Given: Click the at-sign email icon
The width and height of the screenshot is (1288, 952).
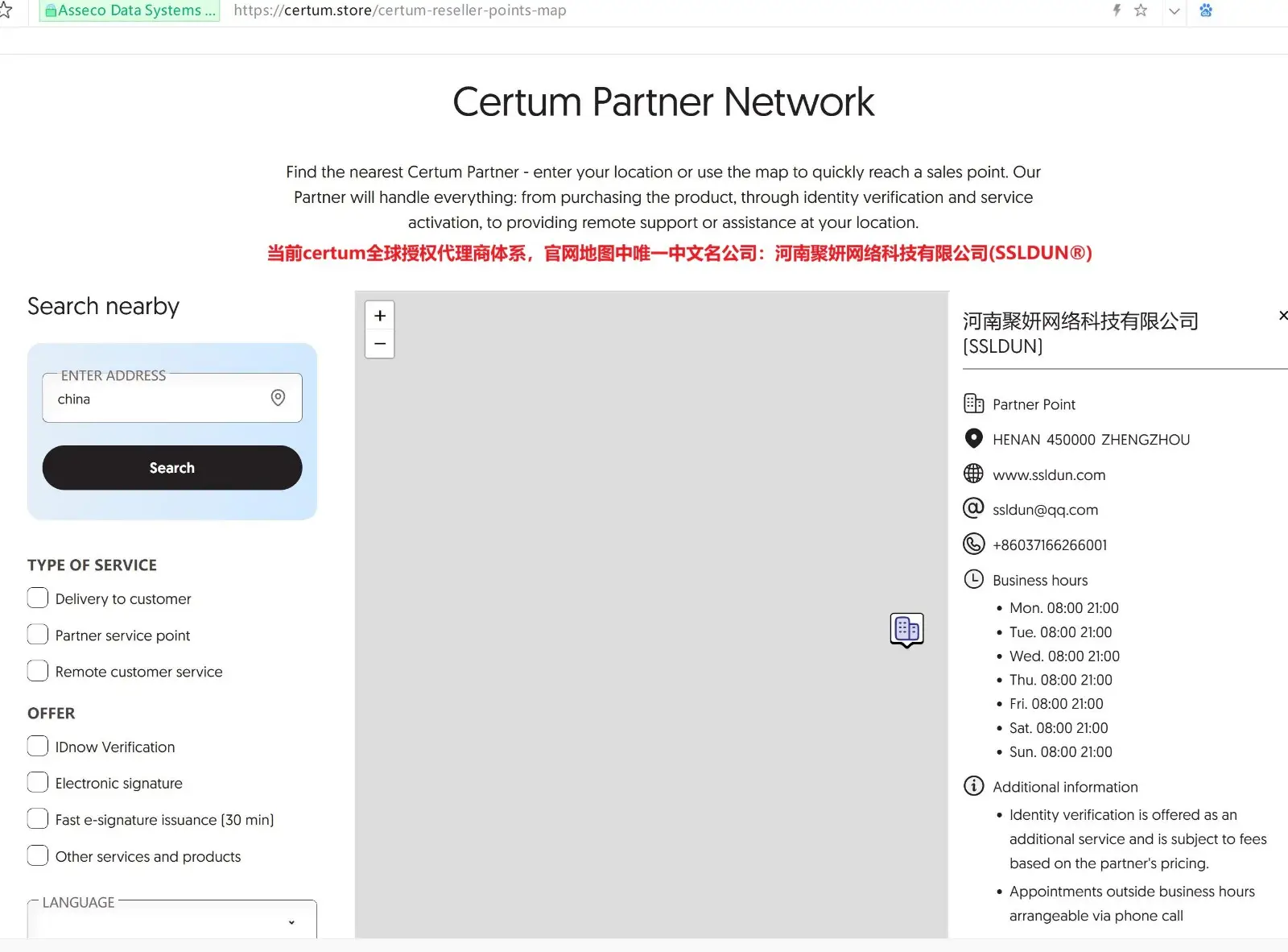Looking at the screenshot, I should click(x=974, y=508).
